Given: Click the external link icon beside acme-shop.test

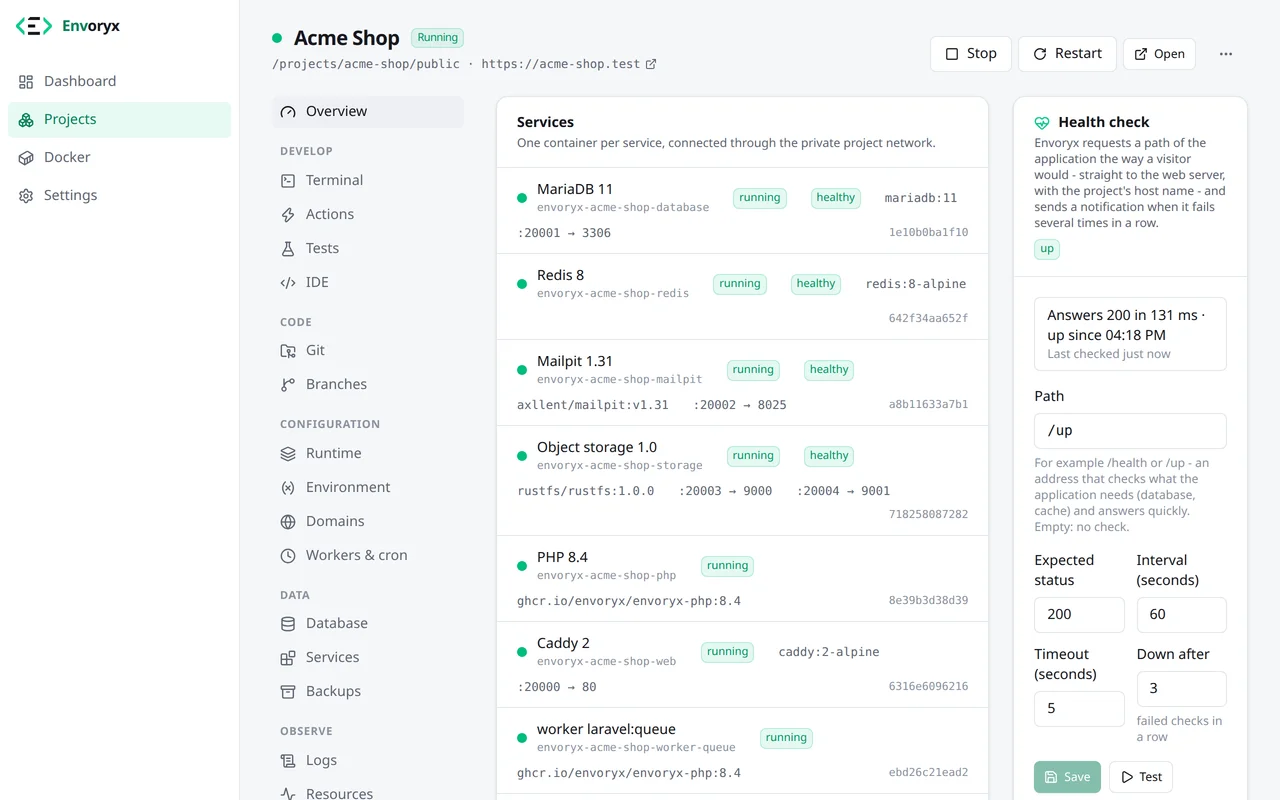Looking at the screenshot, I should coord(651,64).
